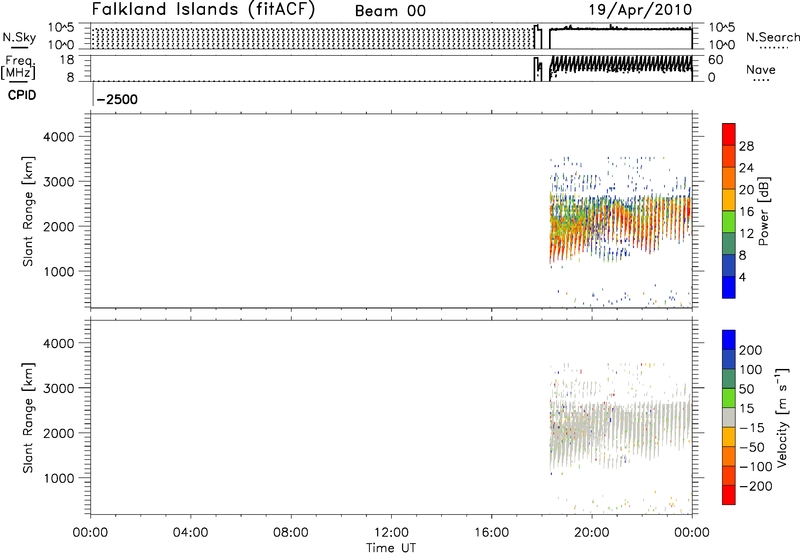Click the 'Falkland Islands (fitACF)' title
The width and height of the screenshot is (800, 554).
pos(204,10)
